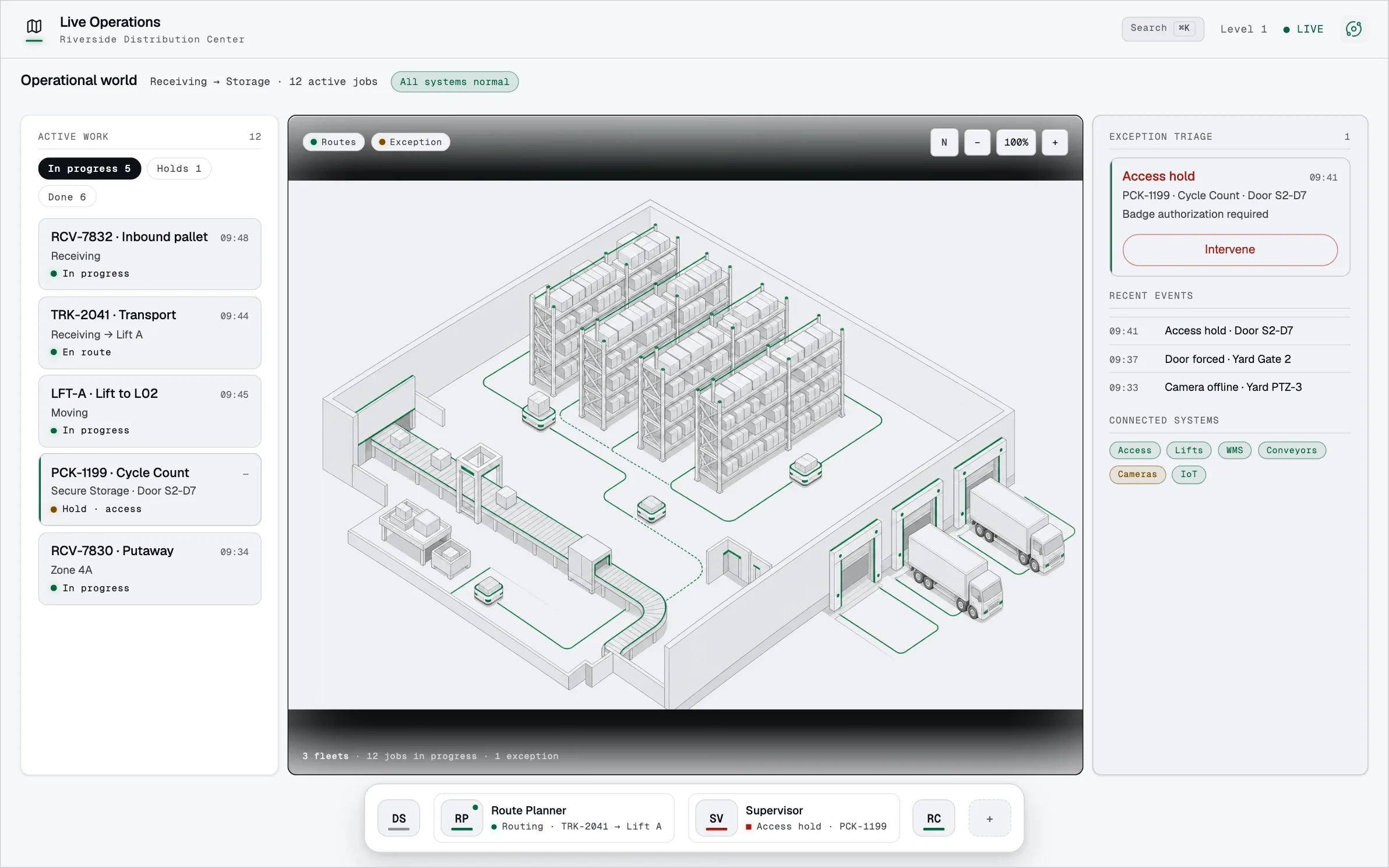Screen dimensions: 1389x868
Task: Click the Intervene button
Action: tap(1229, 249)
